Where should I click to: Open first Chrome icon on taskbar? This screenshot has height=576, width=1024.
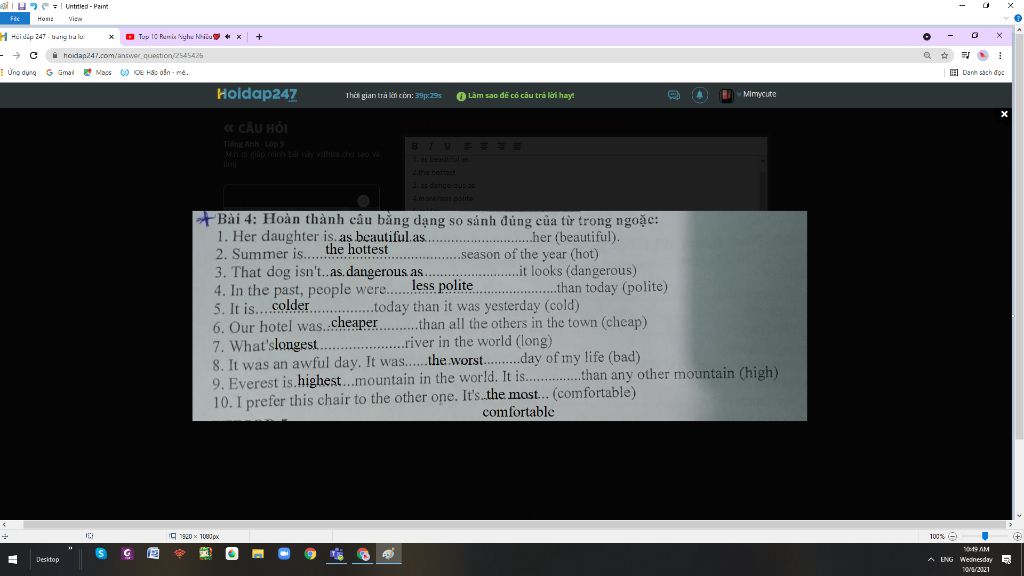click(310, 554)
